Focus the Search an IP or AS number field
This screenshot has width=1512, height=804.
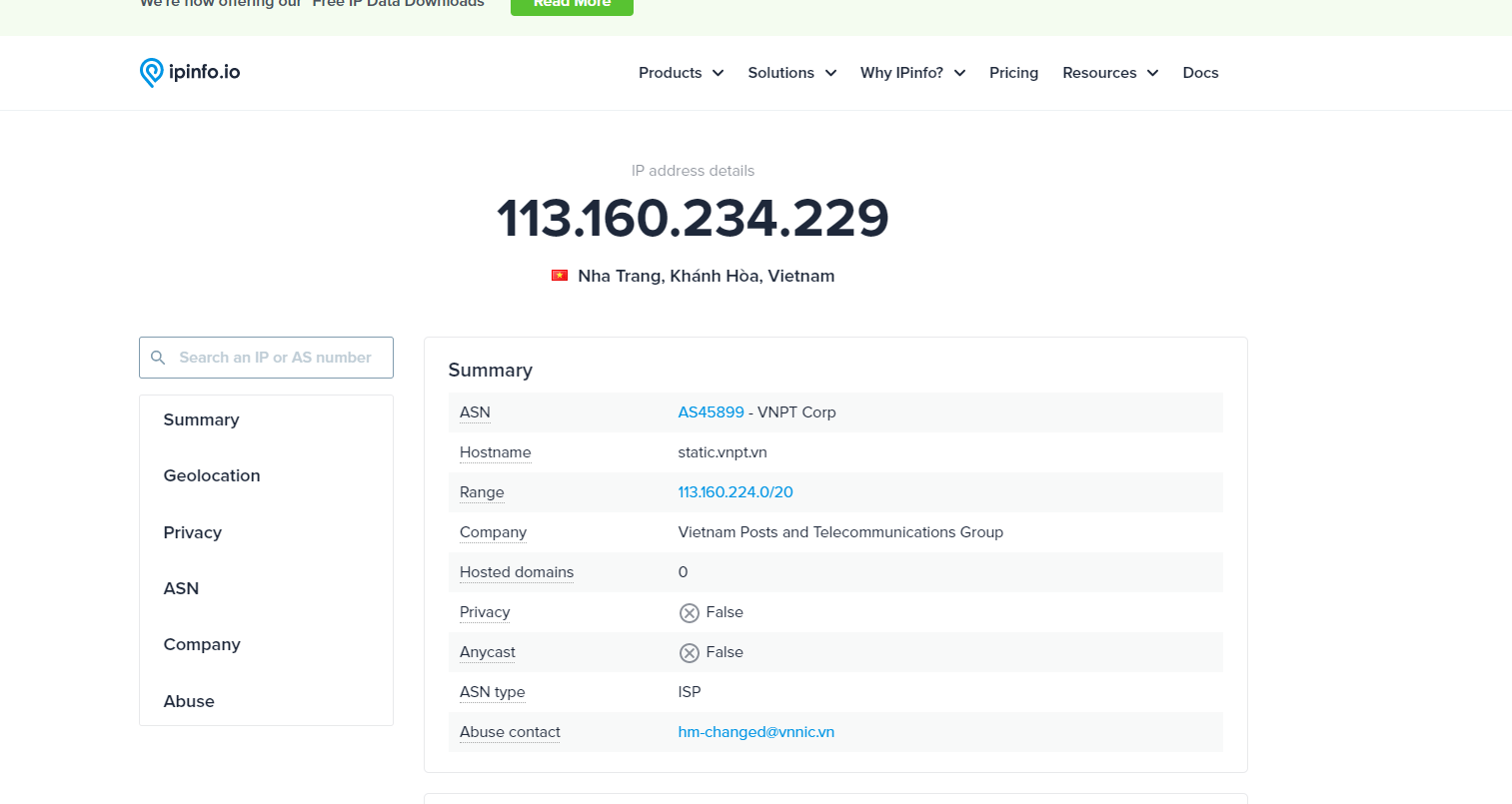coord(266,358)
